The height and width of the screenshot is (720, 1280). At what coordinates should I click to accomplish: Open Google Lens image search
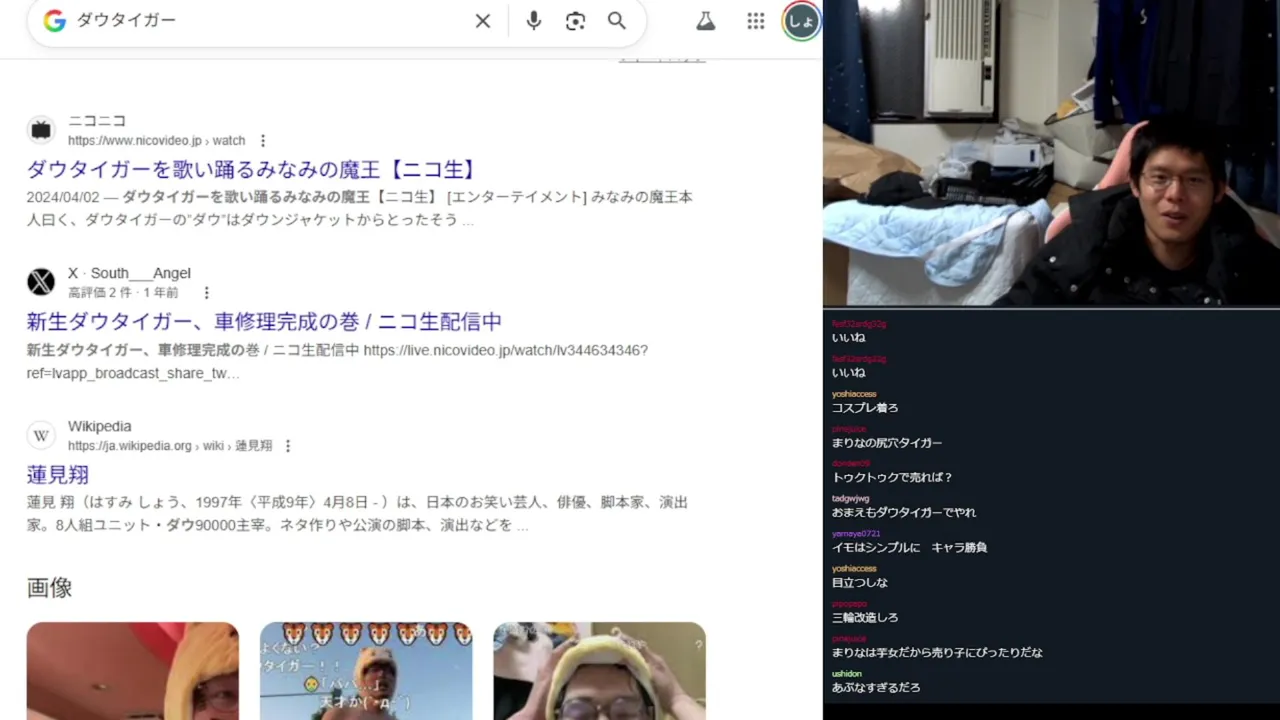(x=575, y=21)
